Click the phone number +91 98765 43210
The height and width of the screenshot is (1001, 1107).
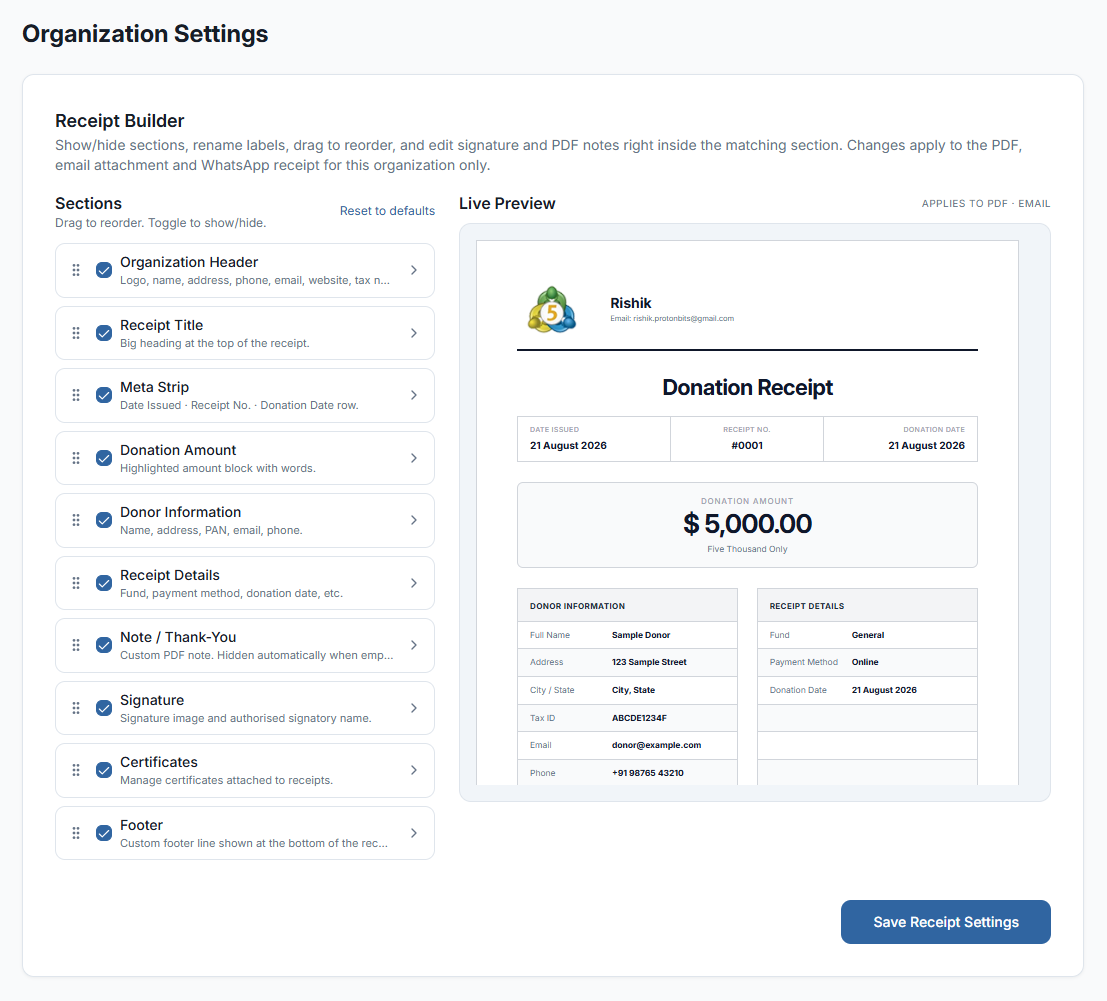pyautogui.click(x=647, y=773)
